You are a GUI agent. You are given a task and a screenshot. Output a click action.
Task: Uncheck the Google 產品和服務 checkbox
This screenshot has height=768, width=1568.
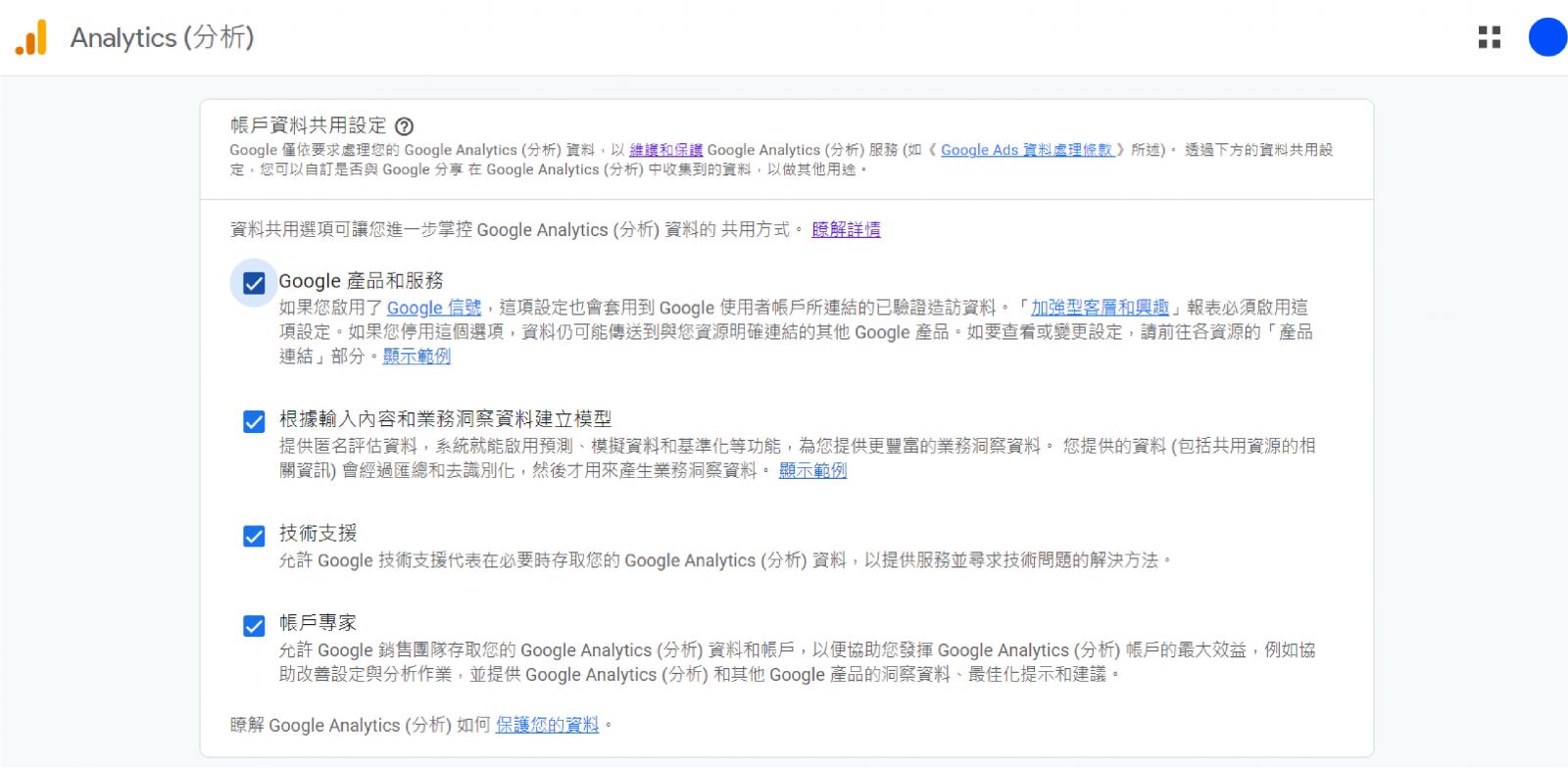tap(254, 283)
